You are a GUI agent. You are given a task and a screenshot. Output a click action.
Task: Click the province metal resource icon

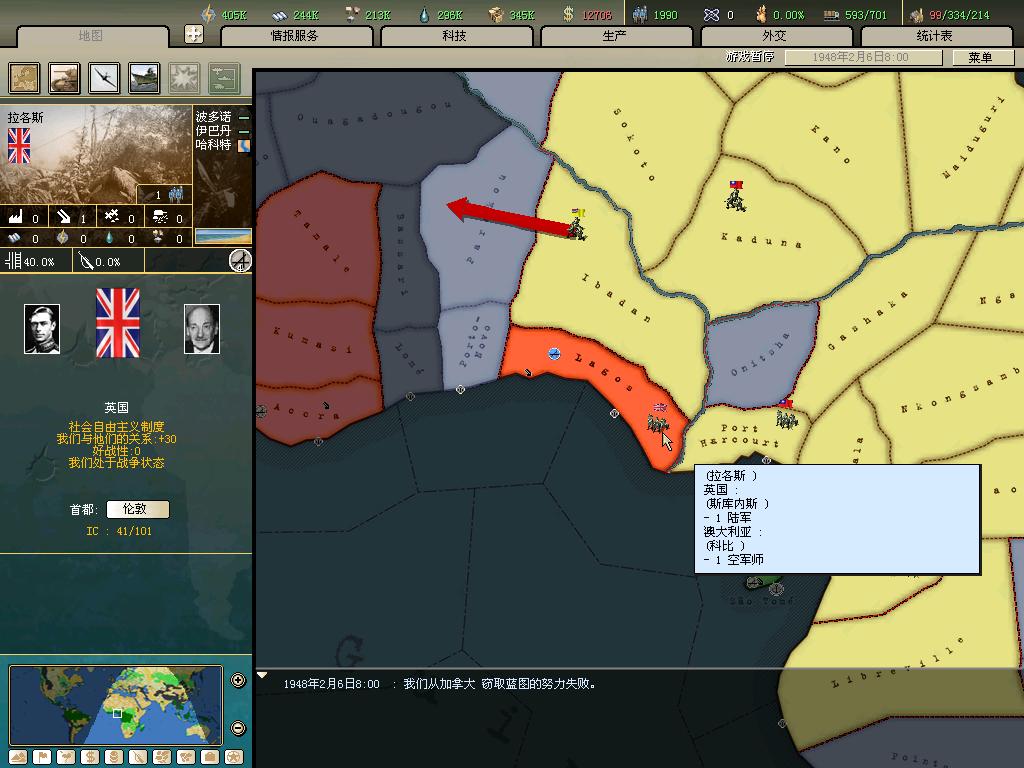pos(14,238)
